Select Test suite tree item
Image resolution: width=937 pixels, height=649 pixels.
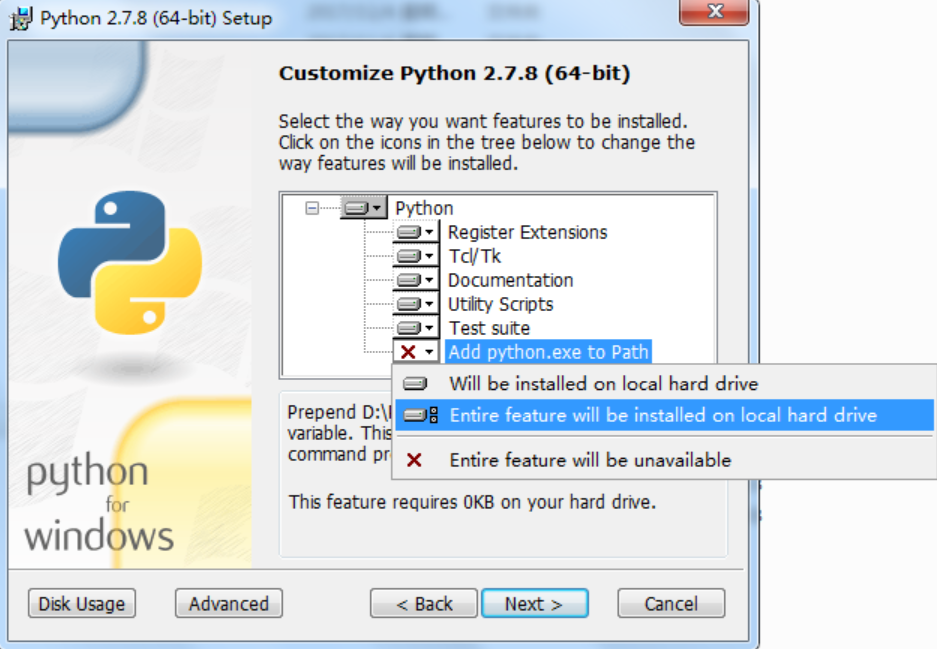(x=489, y=327)
